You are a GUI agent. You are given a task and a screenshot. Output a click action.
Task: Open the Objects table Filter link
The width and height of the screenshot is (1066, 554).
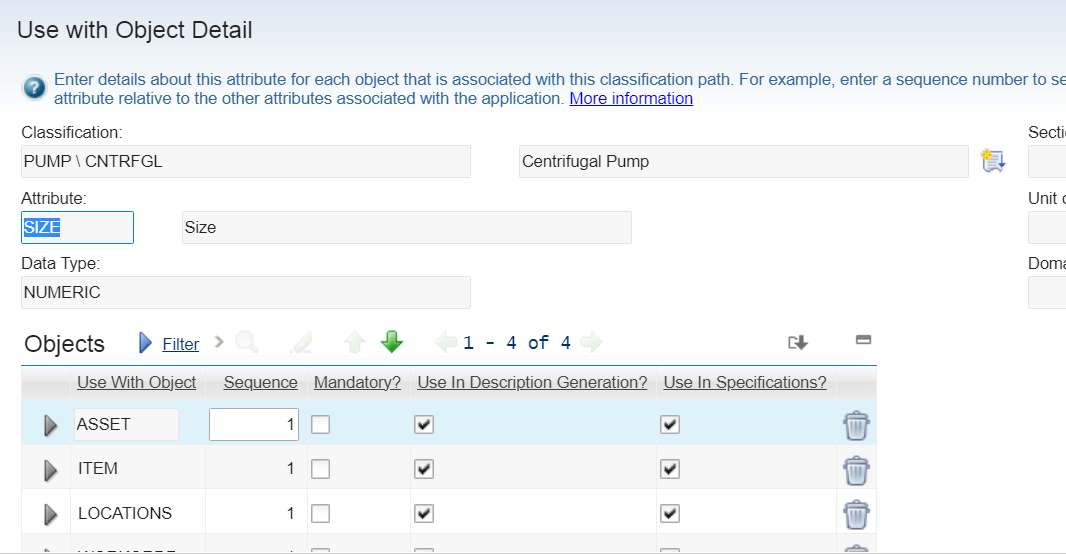(180, 344)
